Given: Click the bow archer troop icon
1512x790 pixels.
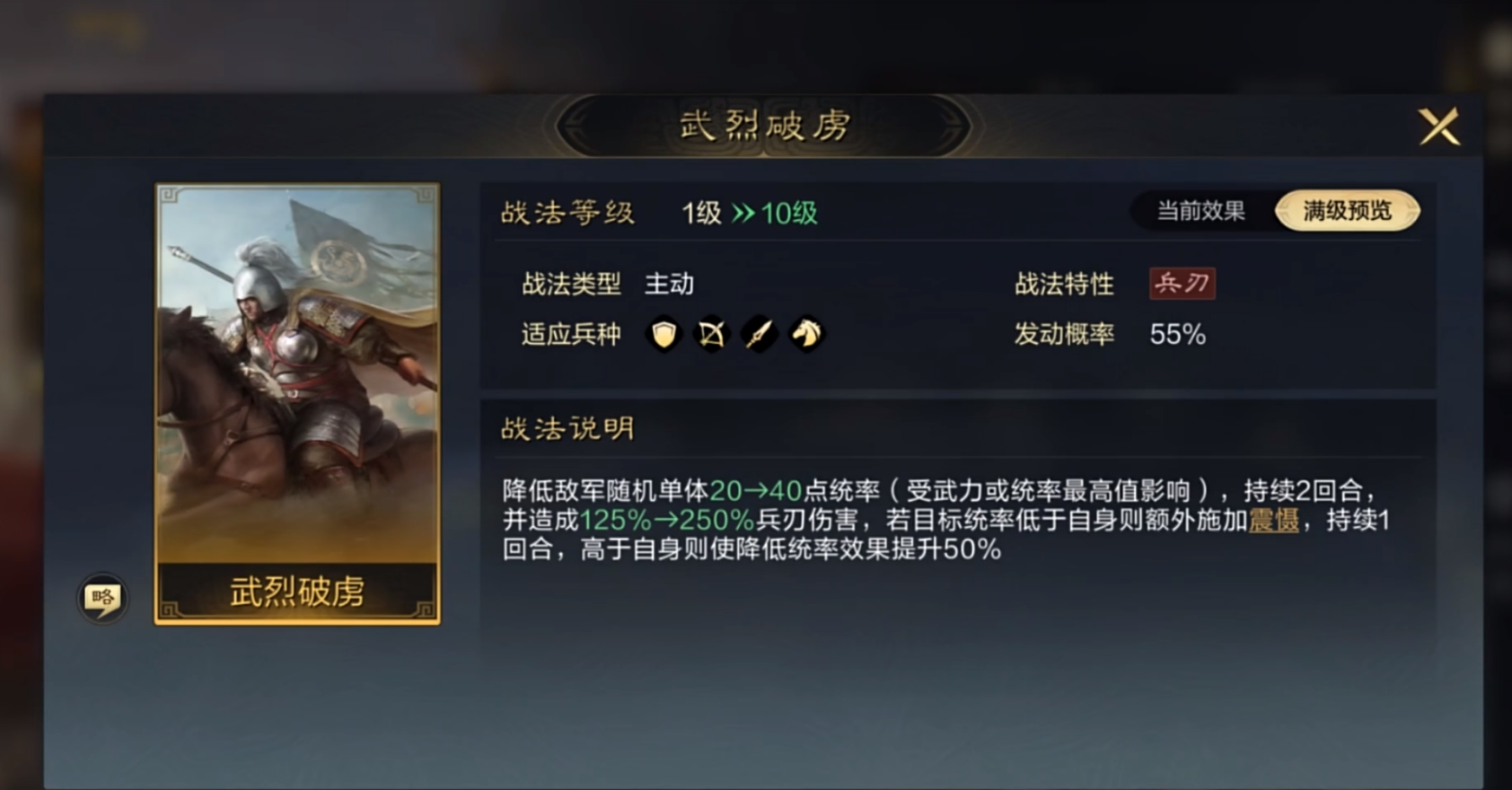Looking at the screenshot, I should pyautogui.click(x=711, y=335).
